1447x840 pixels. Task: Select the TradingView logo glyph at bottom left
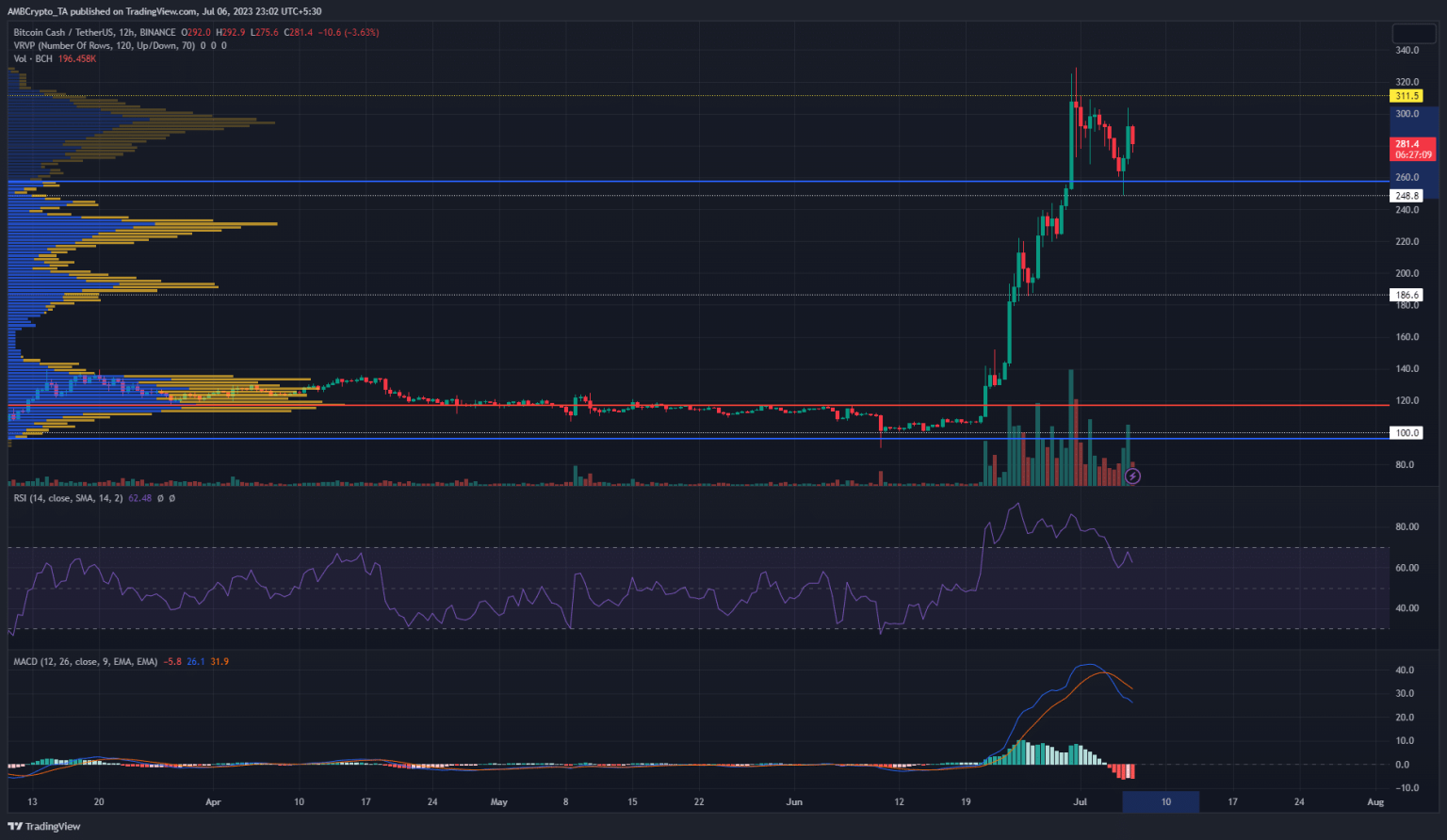coord(16,826)
